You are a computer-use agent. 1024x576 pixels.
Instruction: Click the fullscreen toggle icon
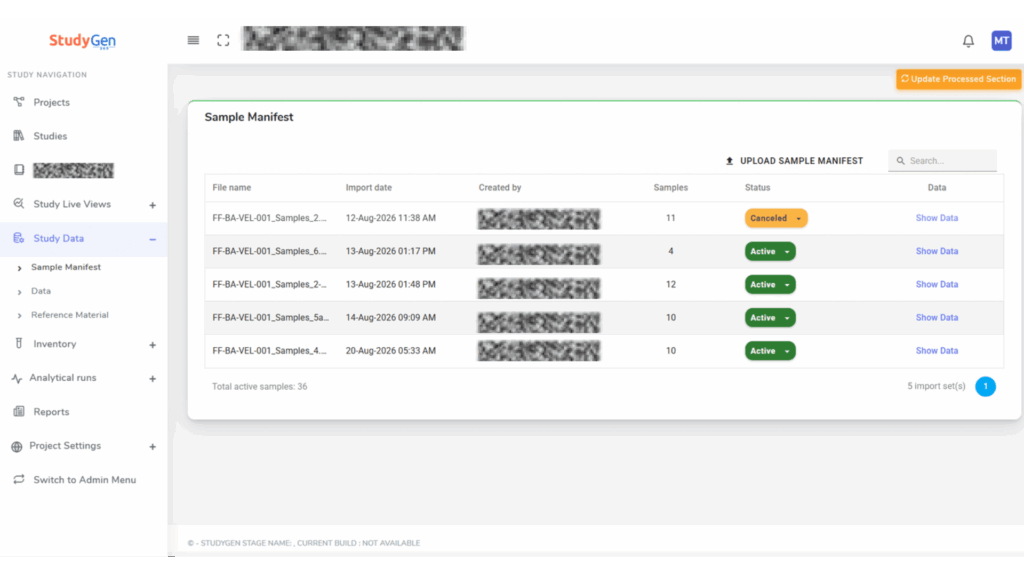(x=223, y=40)
